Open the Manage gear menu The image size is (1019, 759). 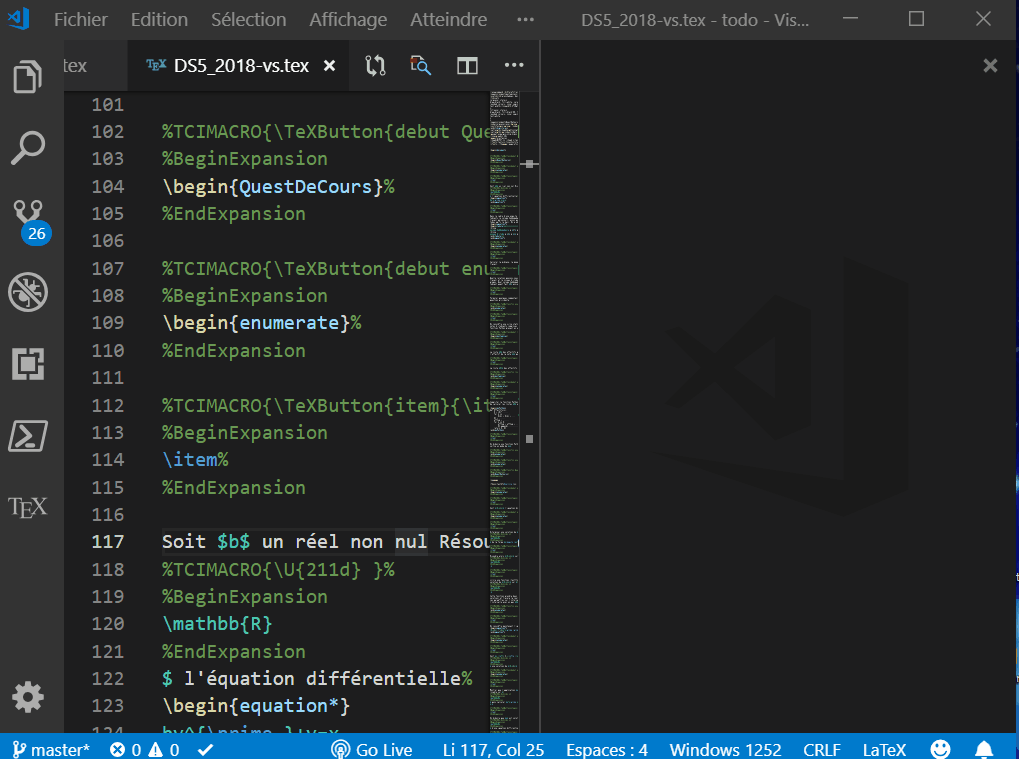(29, 697)
